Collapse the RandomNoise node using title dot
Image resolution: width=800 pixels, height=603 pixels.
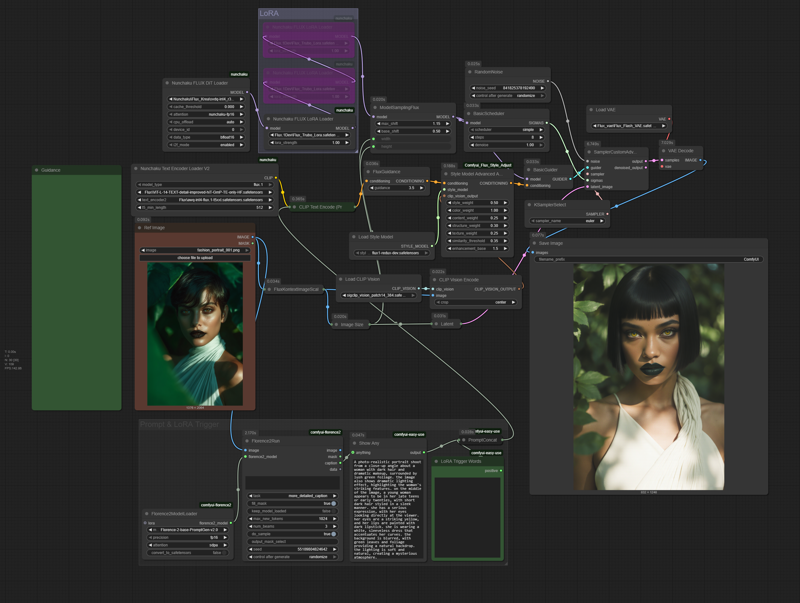pos(471,74)
